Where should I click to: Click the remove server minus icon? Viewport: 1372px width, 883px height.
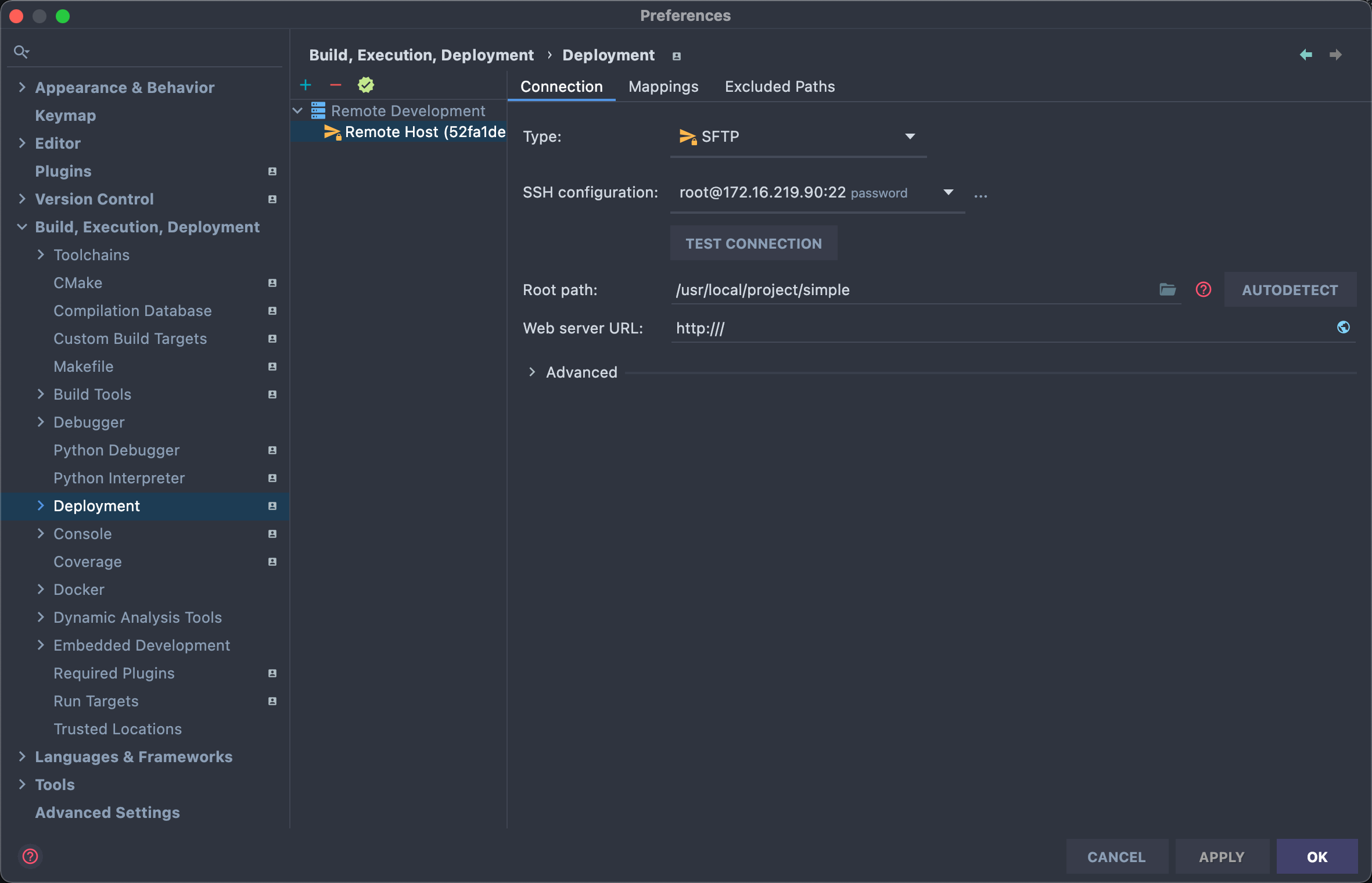pyautogui.click(x=336, y=85)
